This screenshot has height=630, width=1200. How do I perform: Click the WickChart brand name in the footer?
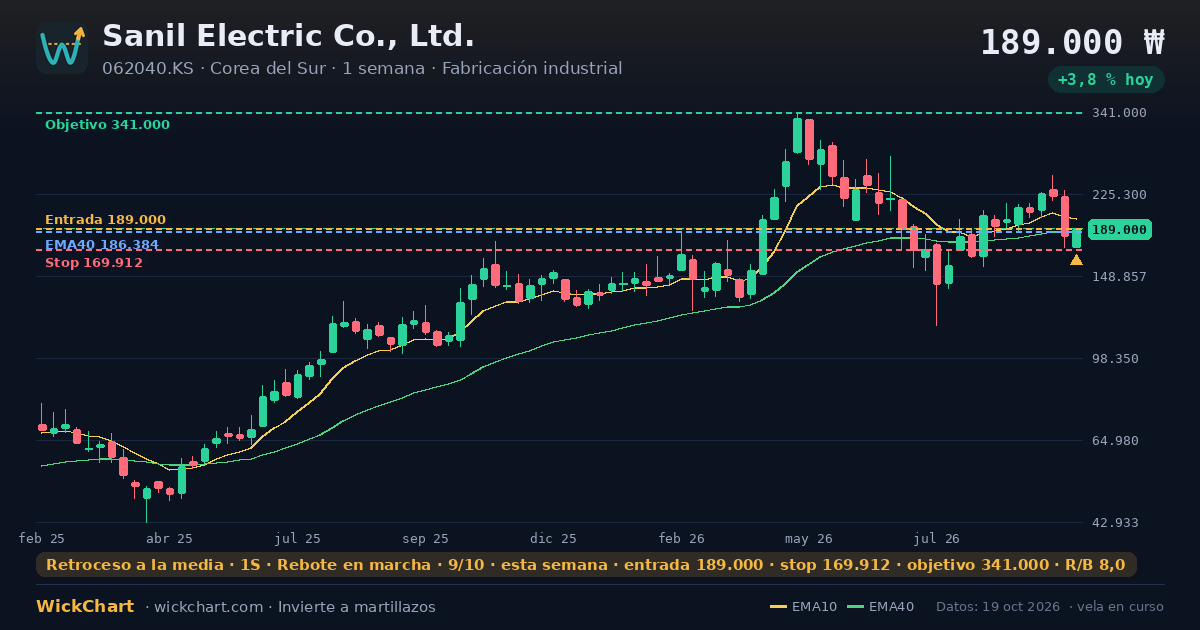[85, 607]
